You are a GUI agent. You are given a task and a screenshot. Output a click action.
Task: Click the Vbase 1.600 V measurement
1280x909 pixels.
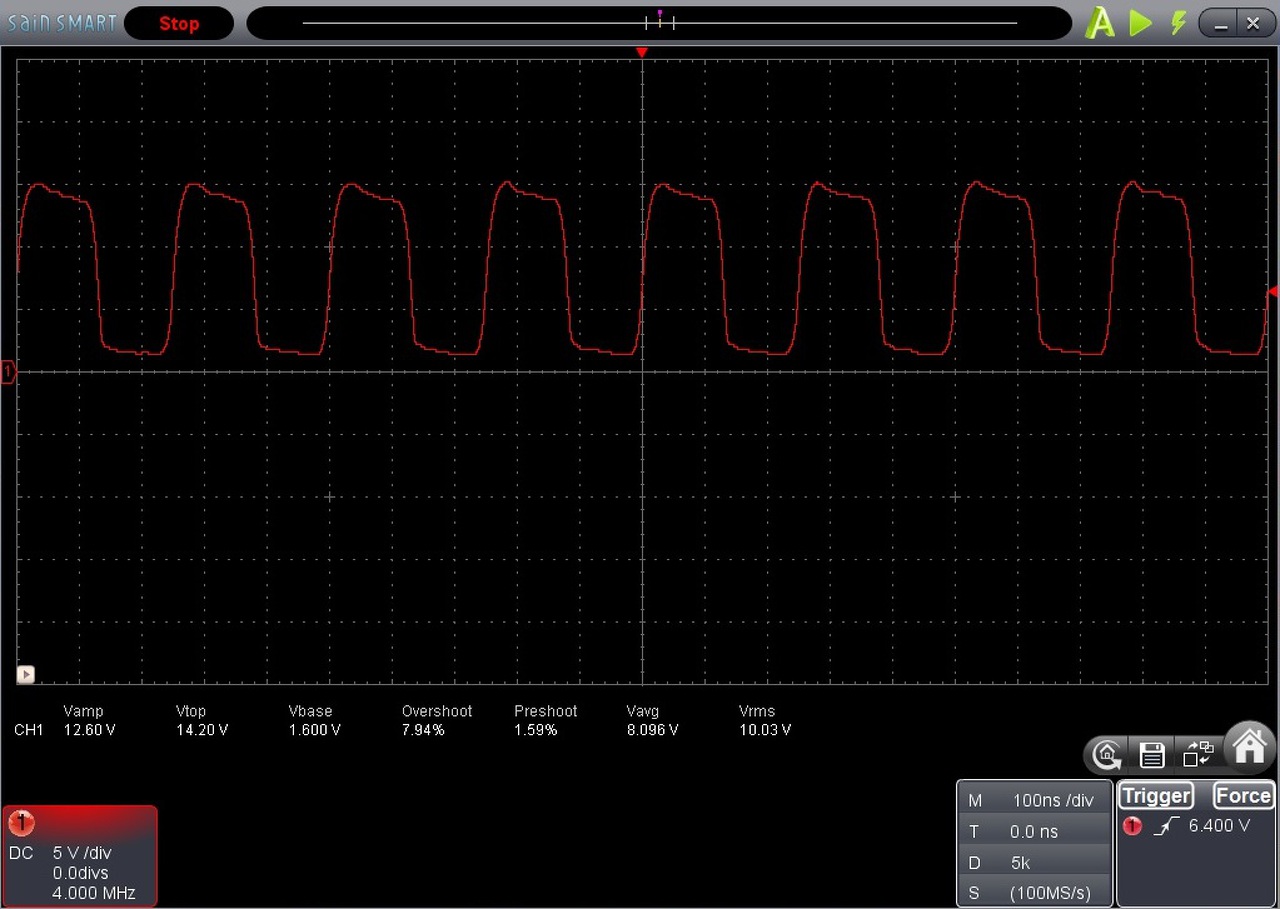coord(314,720)
